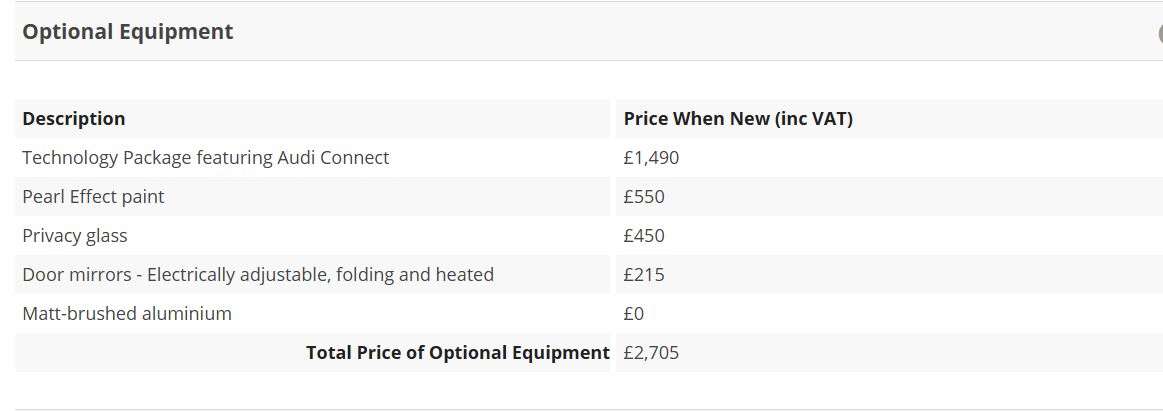Click the Price When New column header
Screen dimensions: 1163x411
coord(737,119)
